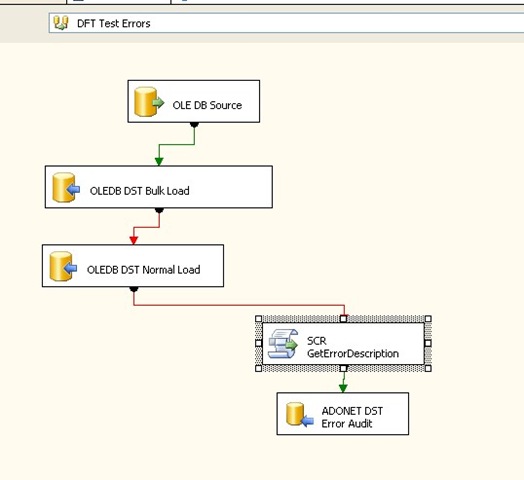Screen dimensions: 524x480
Task: Click Normal Load error output connector dot
Action: pos(134,289)
